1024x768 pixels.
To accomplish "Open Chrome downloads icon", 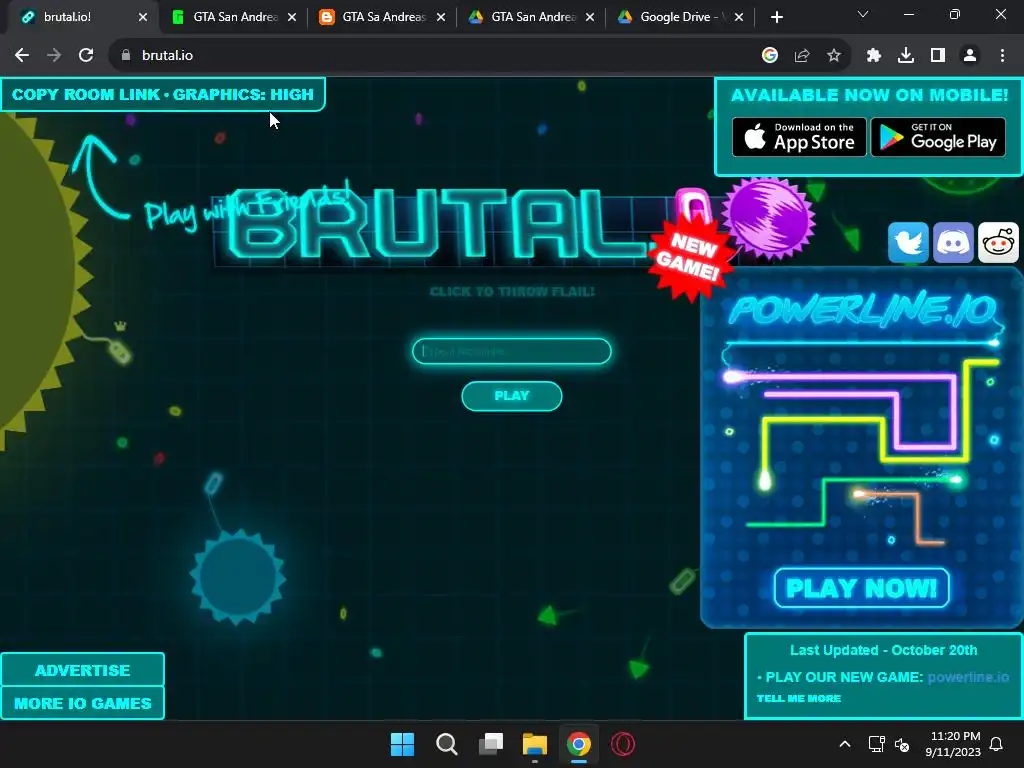I will (906, 56).
